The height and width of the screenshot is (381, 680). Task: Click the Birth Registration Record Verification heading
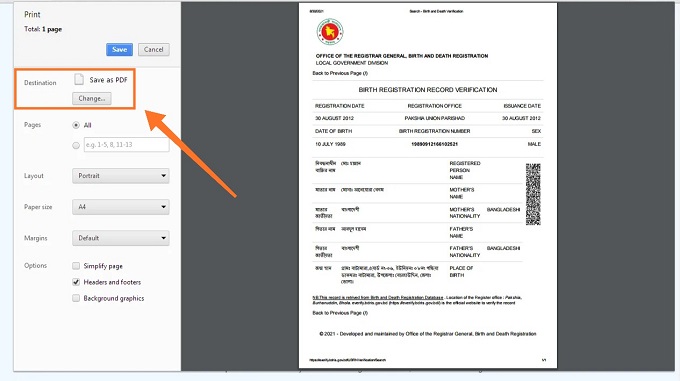coord(428,90)
